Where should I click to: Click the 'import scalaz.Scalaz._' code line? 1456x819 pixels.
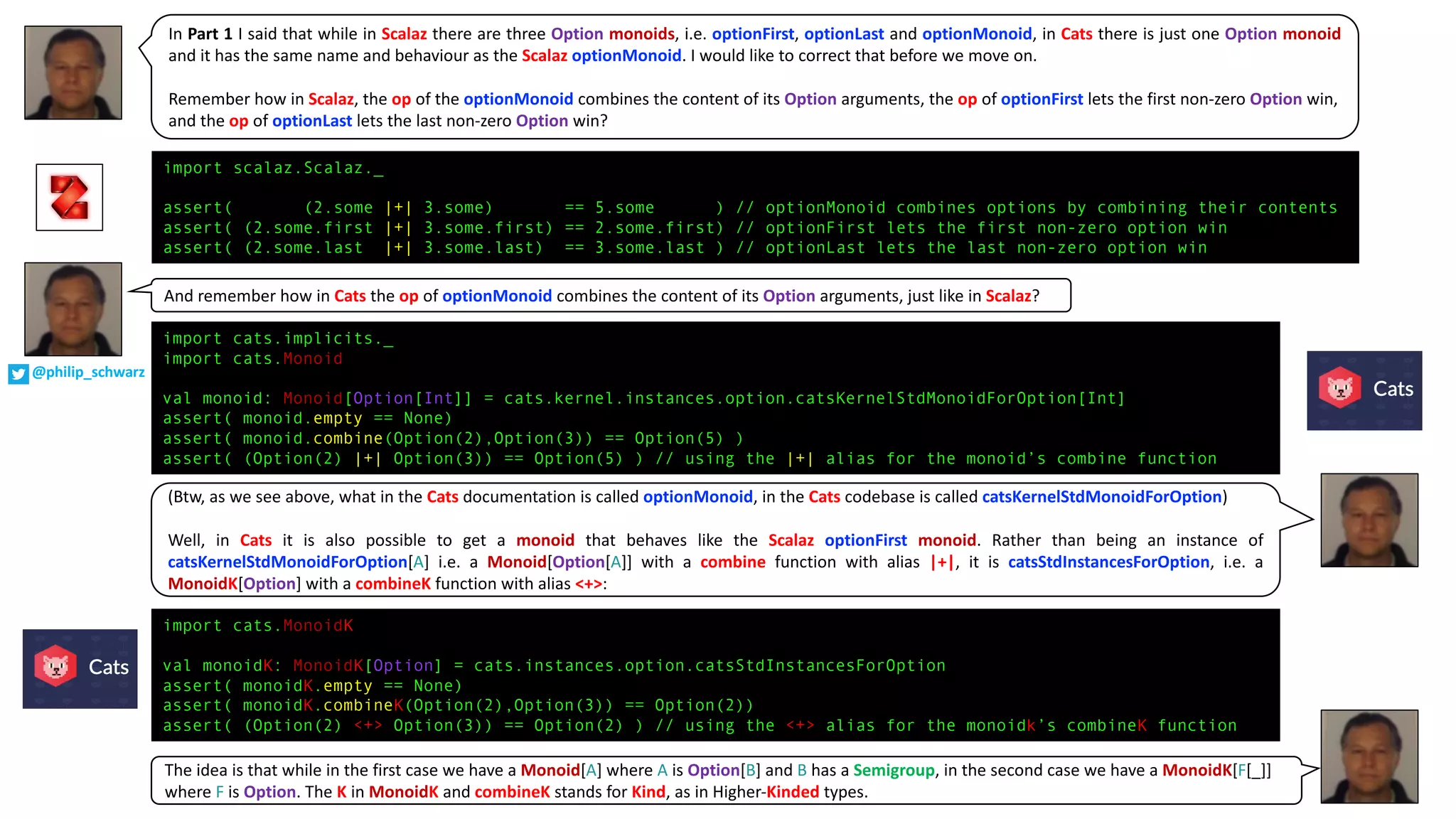(273, 168)
